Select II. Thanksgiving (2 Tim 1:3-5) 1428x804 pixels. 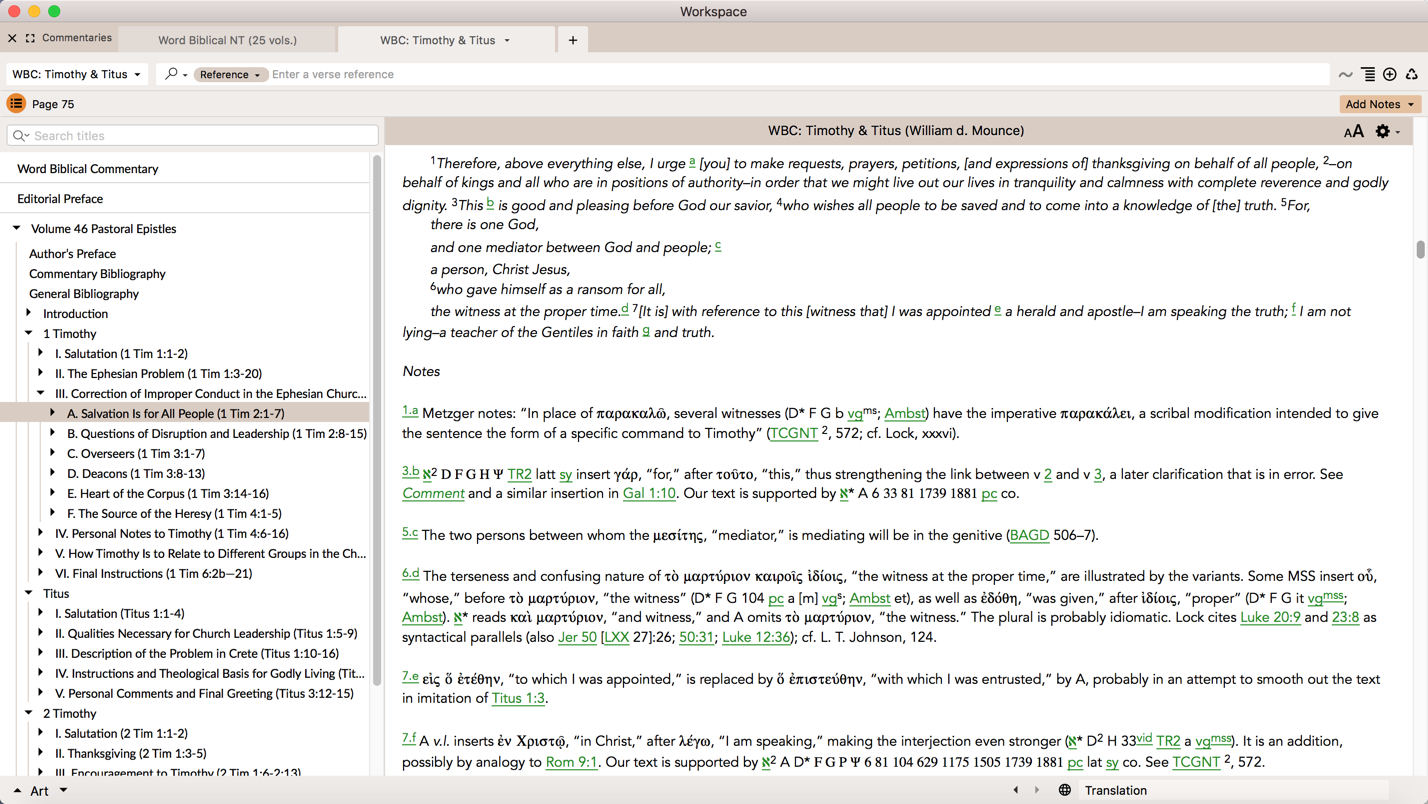pos(131,754)
